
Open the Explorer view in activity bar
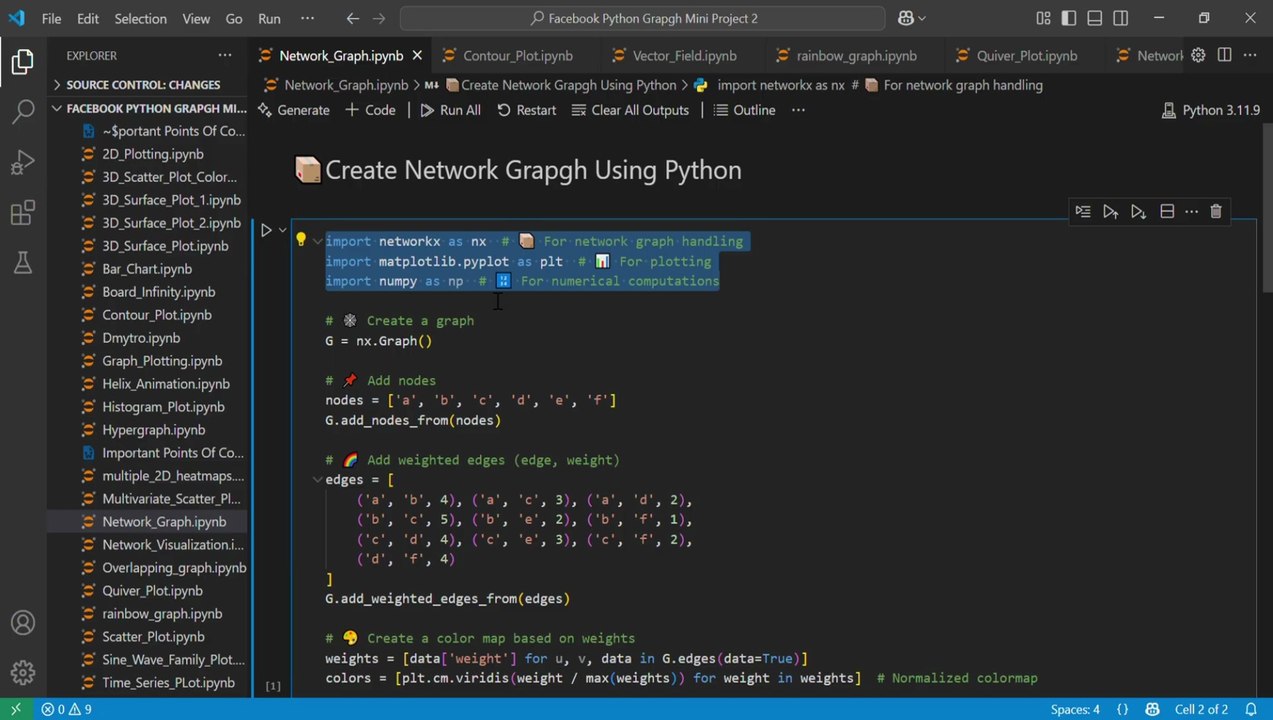pos(22,62)
